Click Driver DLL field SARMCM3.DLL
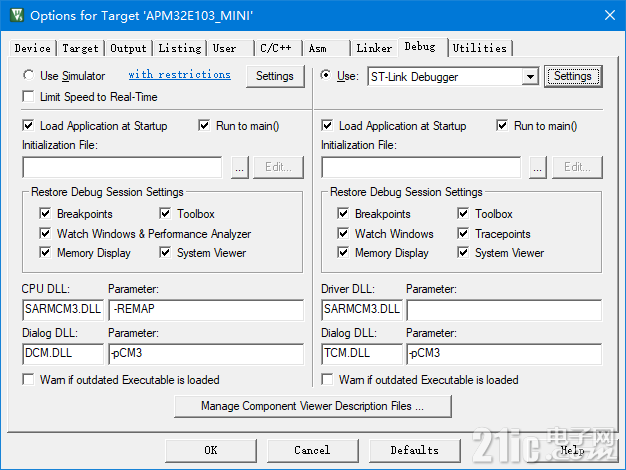 [362, 310]
